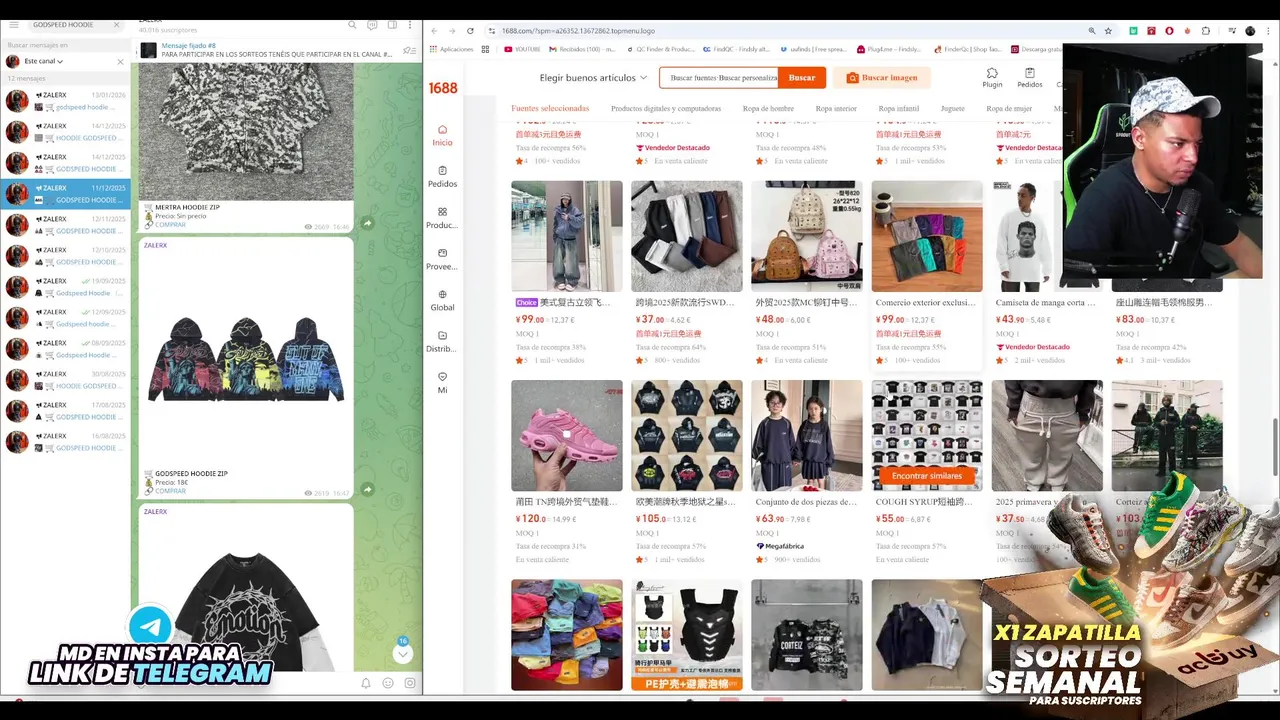Open Aplicaciones apps shortcut

coord(451,49)
